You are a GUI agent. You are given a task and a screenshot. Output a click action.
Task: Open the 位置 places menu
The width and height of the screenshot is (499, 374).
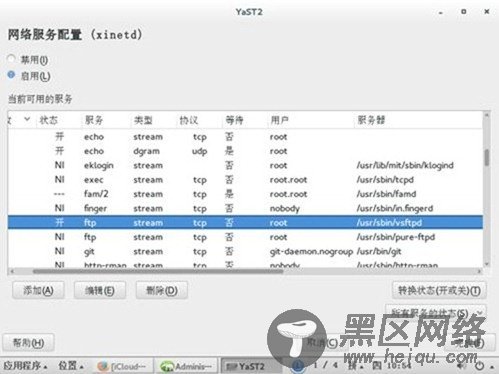71,366
